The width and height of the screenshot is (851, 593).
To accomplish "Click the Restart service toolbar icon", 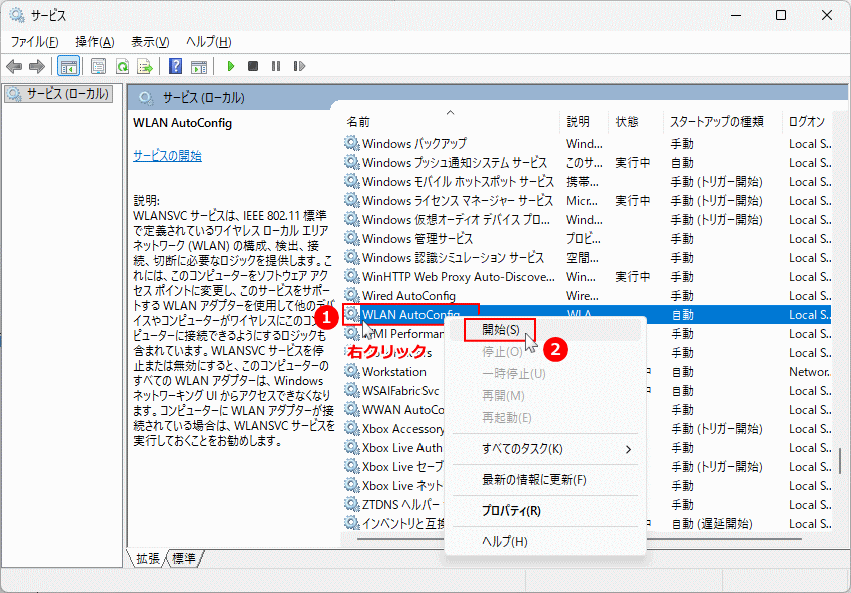I will click(299, 66).
